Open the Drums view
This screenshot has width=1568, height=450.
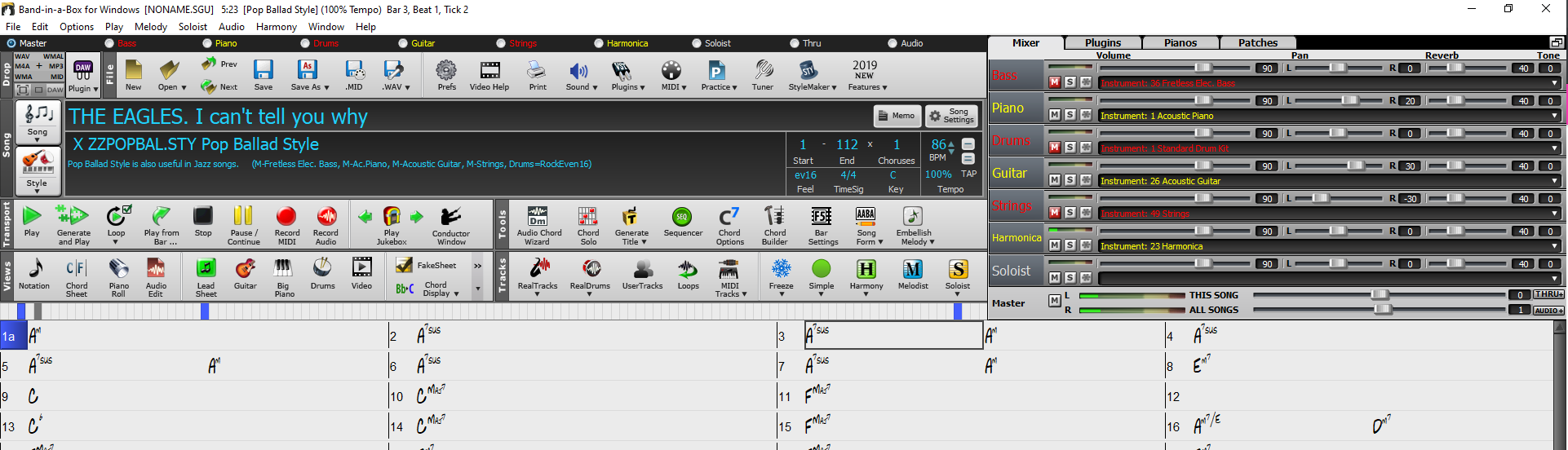pos(322,275)
